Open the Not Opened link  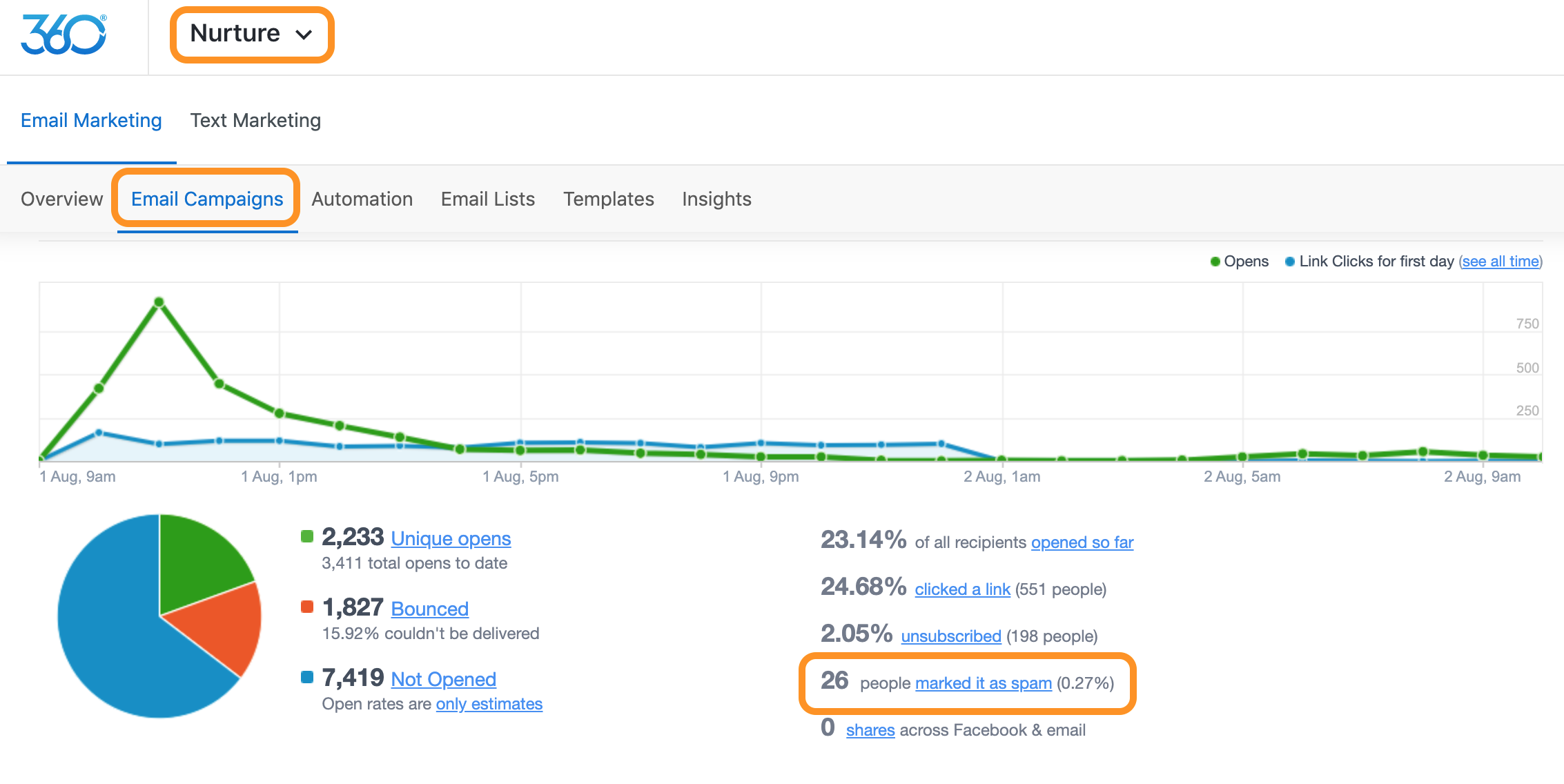(x=443, y=679)
